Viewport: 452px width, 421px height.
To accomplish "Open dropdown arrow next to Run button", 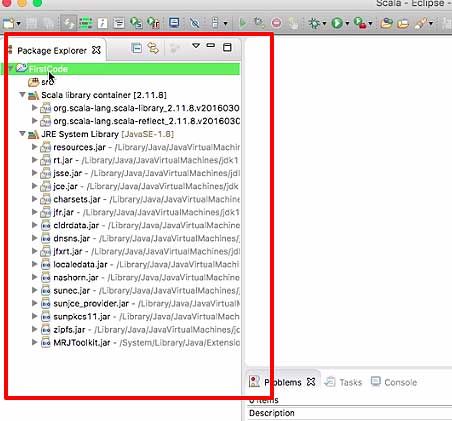I will pos(347,24).
